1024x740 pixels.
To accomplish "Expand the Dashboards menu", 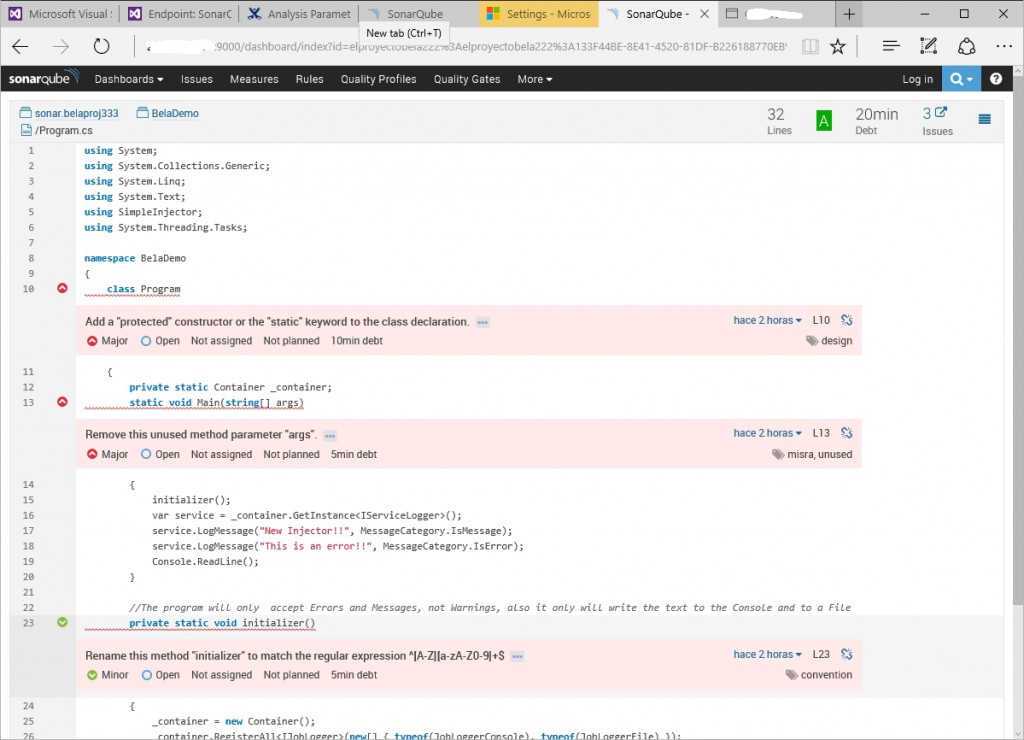I will tap(129, 79).
